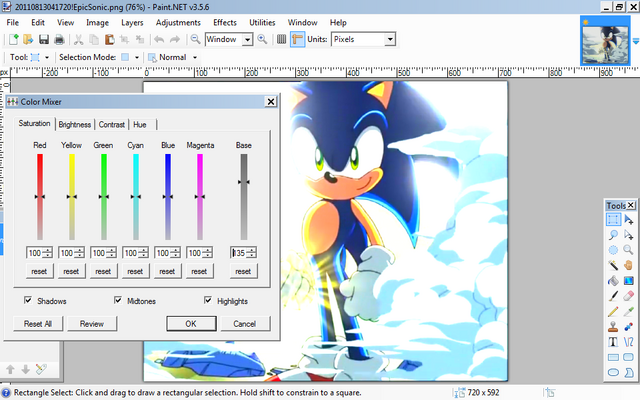Click the Blue saturation slider handle
This screenshot has width=640, height=400.
point(168,197)
